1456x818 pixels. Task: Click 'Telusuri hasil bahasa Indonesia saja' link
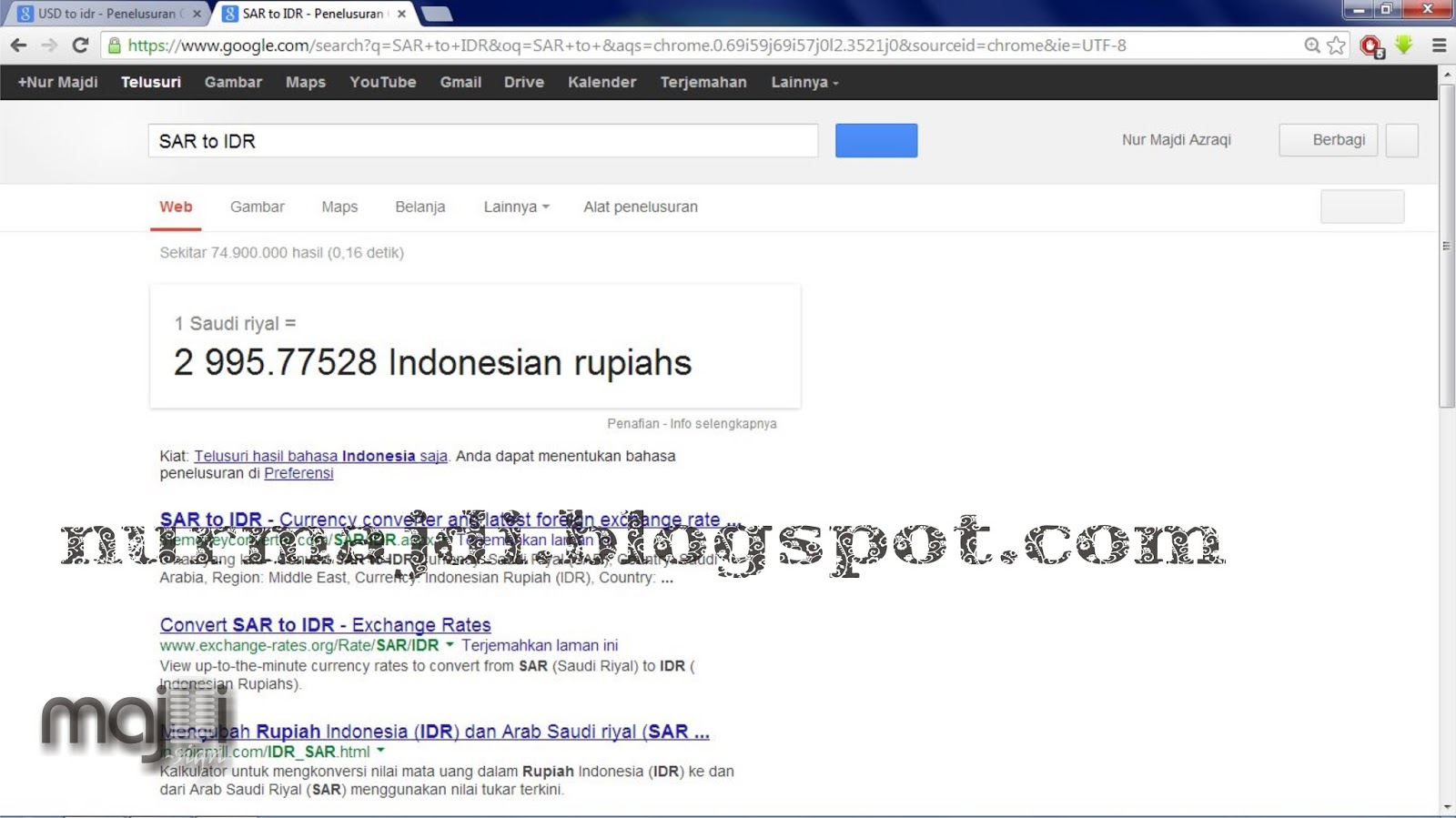[320, 456]
